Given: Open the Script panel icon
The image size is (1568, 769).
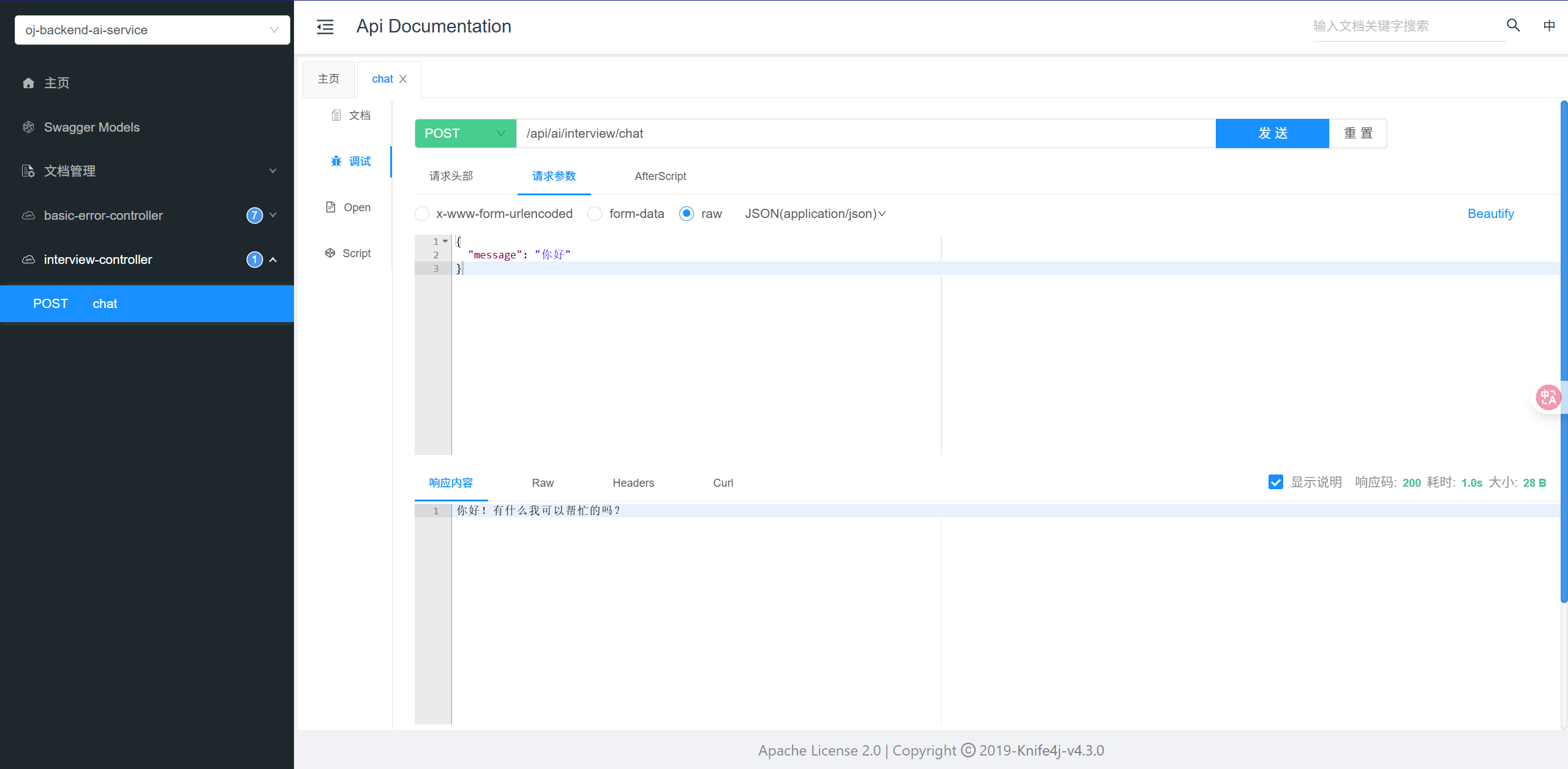Looking at the screenshot, I should 330,253.
